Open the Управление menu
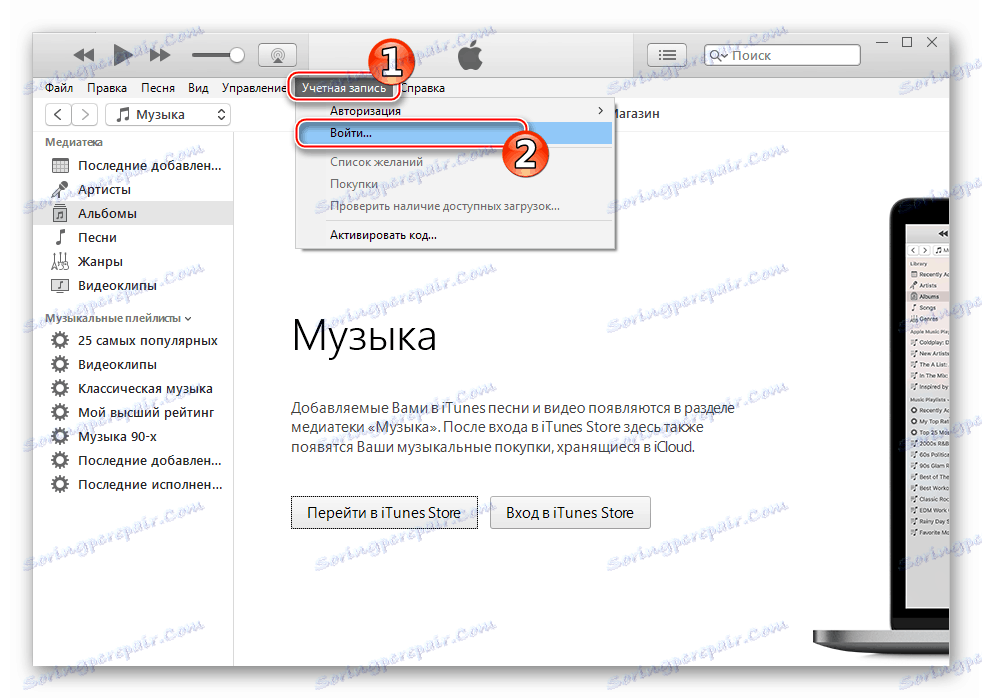 (254, 88)
